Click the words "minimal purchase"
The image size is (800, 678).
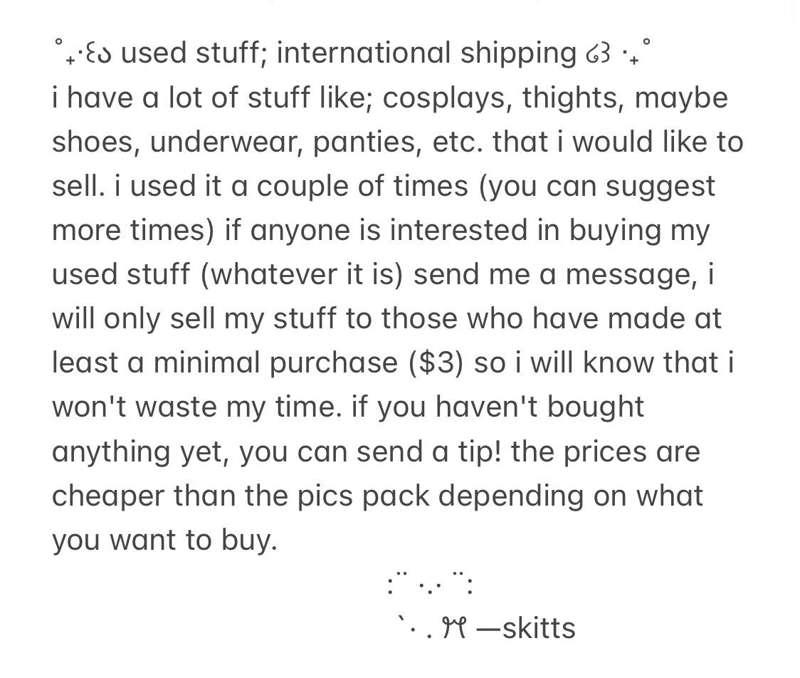(276, 364)
